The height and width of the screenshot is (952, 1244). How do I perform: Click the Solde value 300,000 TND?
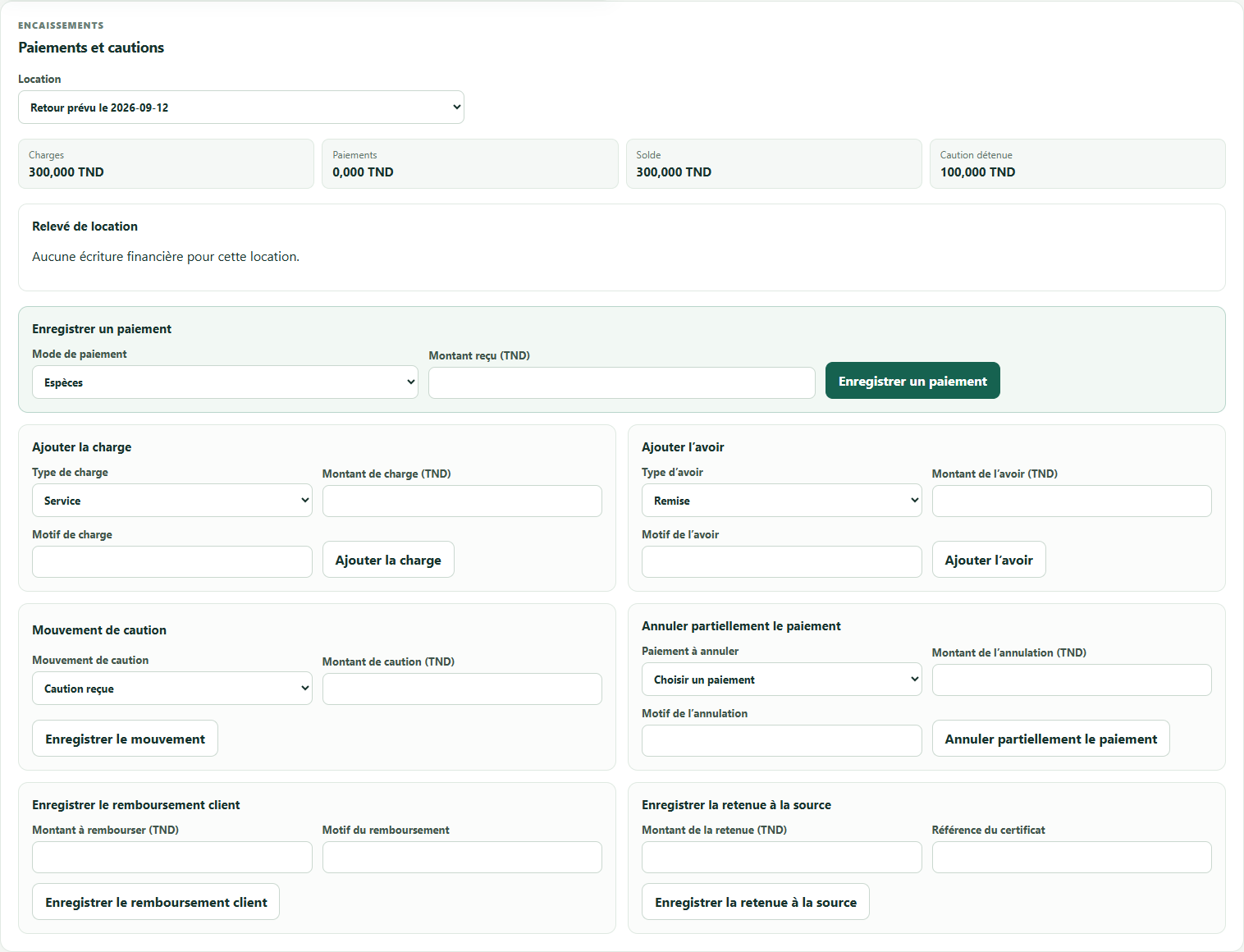tap(674, 172)
